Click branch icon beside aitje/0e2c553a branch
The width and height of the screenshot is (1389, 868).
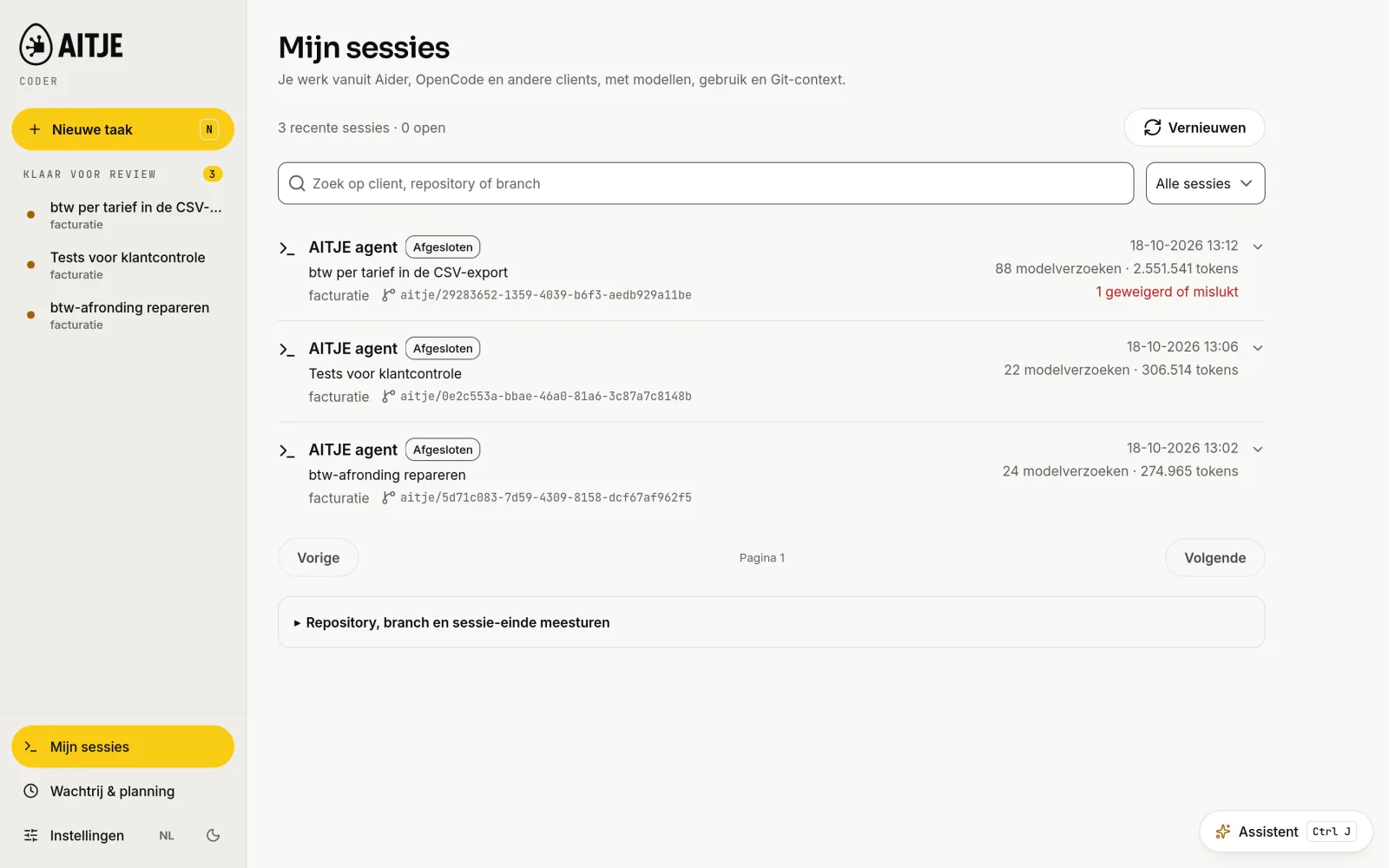388,396
